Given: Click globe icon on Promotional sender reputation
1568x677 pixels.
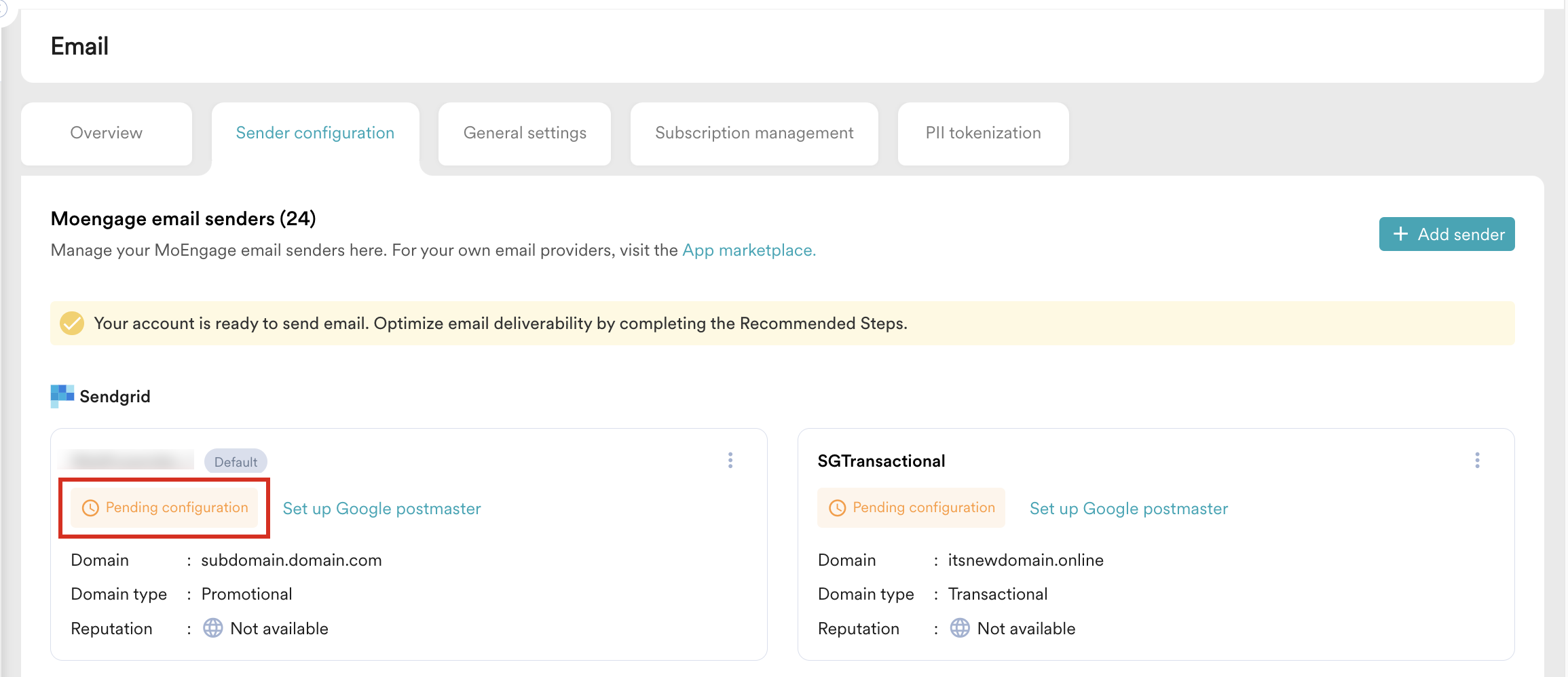Looking at the screenshot, I should click(x=213, y=628).
